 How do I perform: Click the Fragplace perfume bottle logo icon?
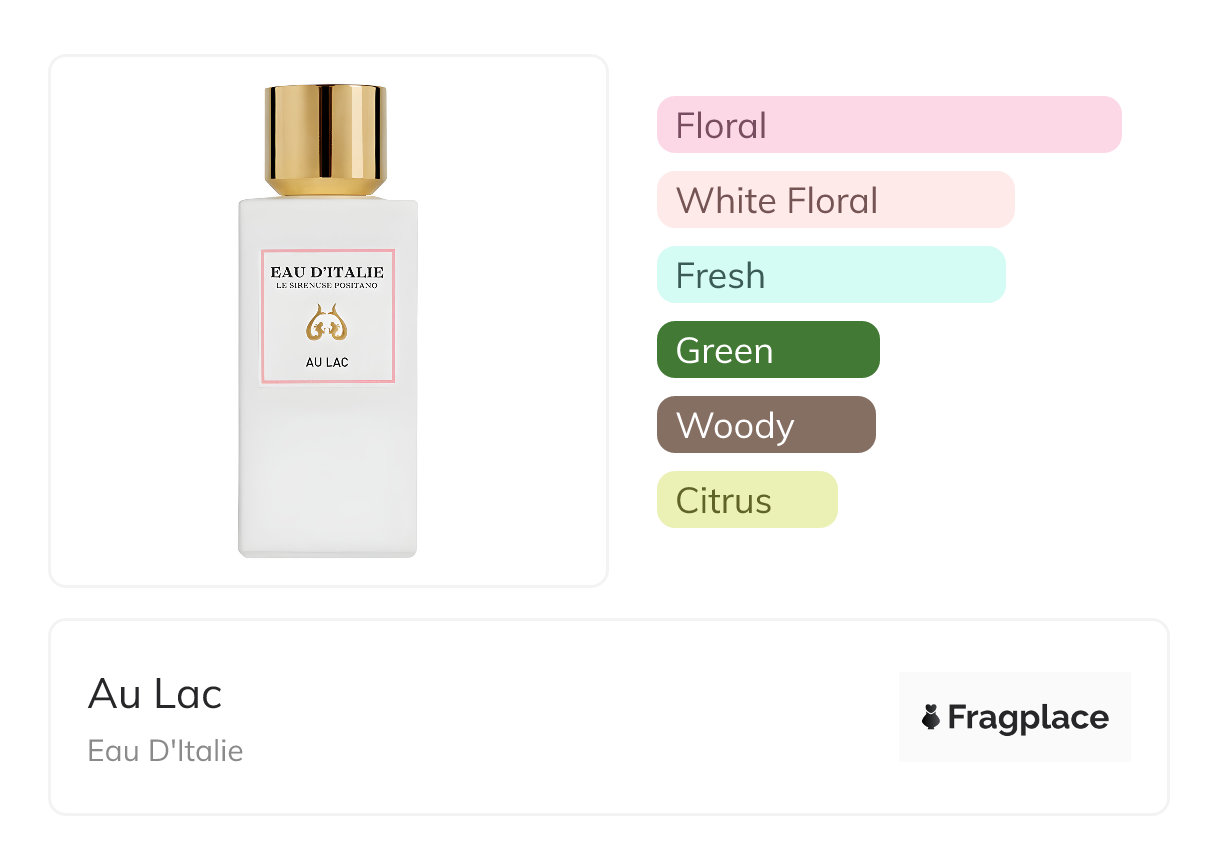pyautogui.click(x=931, y=717)
